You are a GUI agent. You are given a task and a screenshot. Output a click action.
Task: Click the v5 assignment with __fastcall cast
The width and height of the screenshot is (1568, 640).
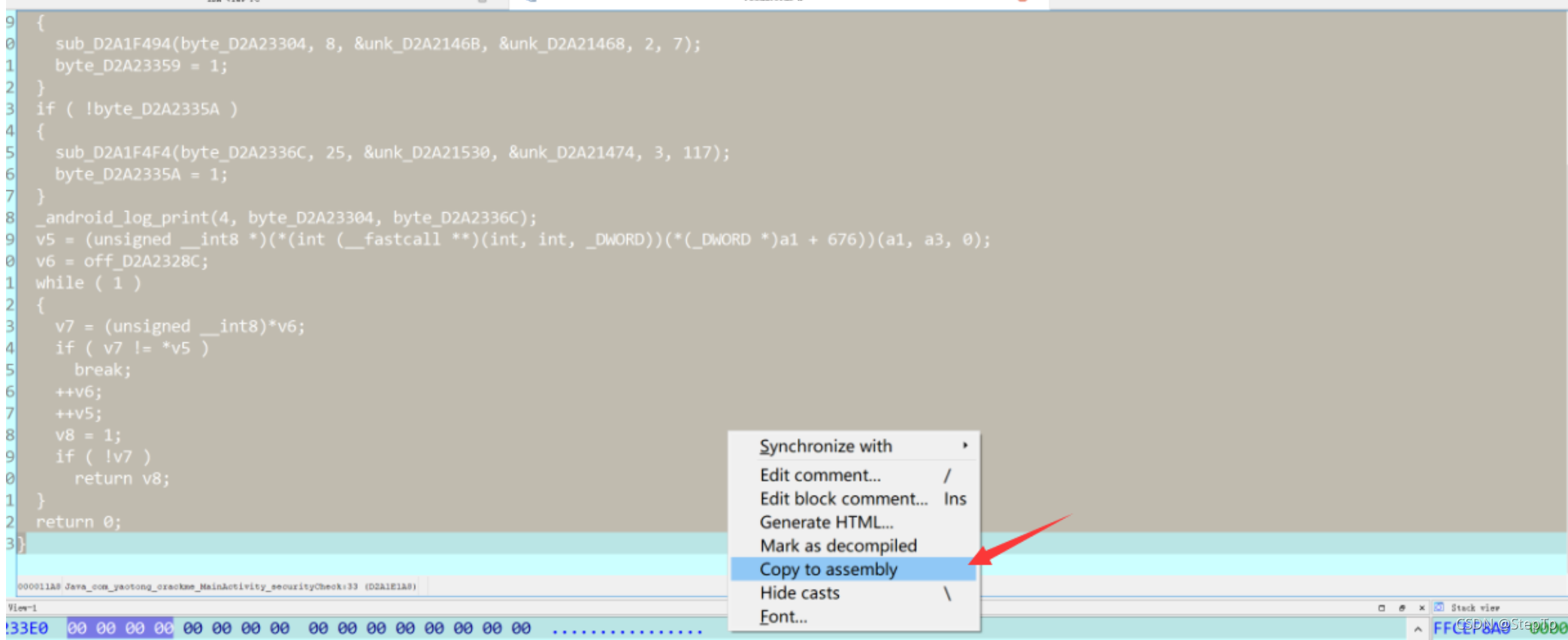pos(513,240)
